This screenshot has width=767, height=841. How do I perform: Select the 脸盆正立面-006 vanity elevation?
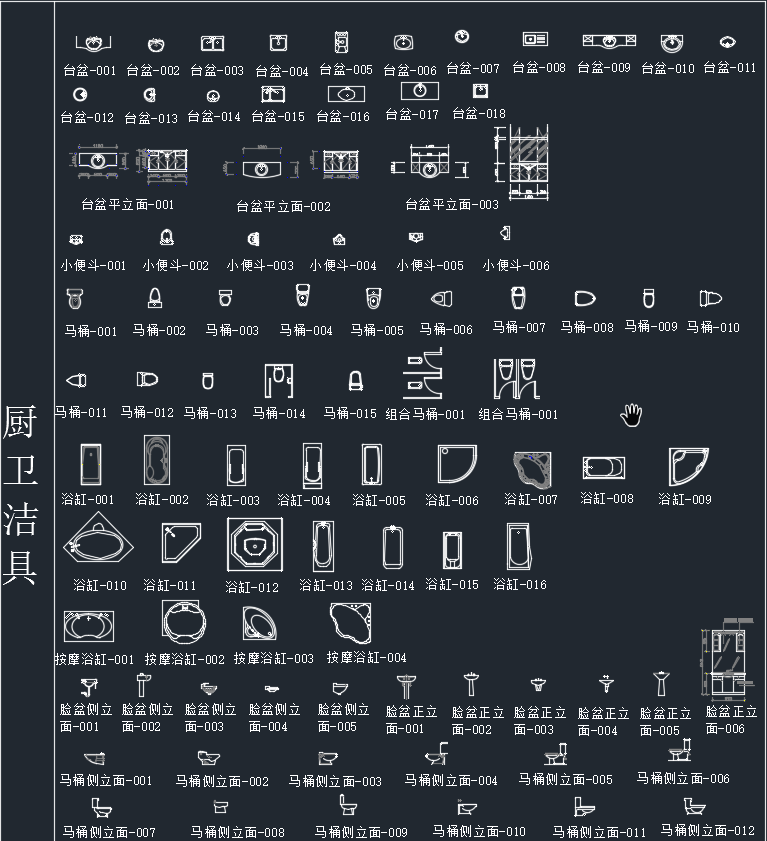pyautogui.click(x=727, y=659)
